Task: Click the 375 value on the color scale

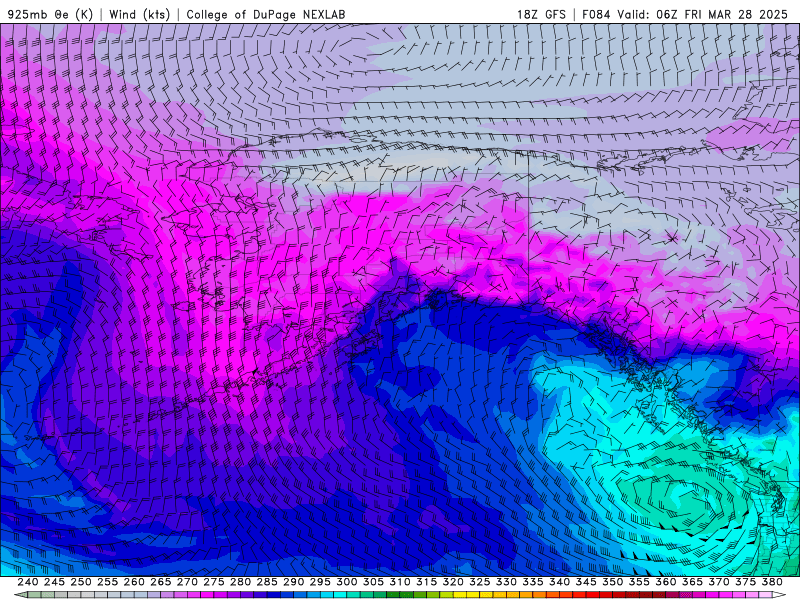Action: 745,582
